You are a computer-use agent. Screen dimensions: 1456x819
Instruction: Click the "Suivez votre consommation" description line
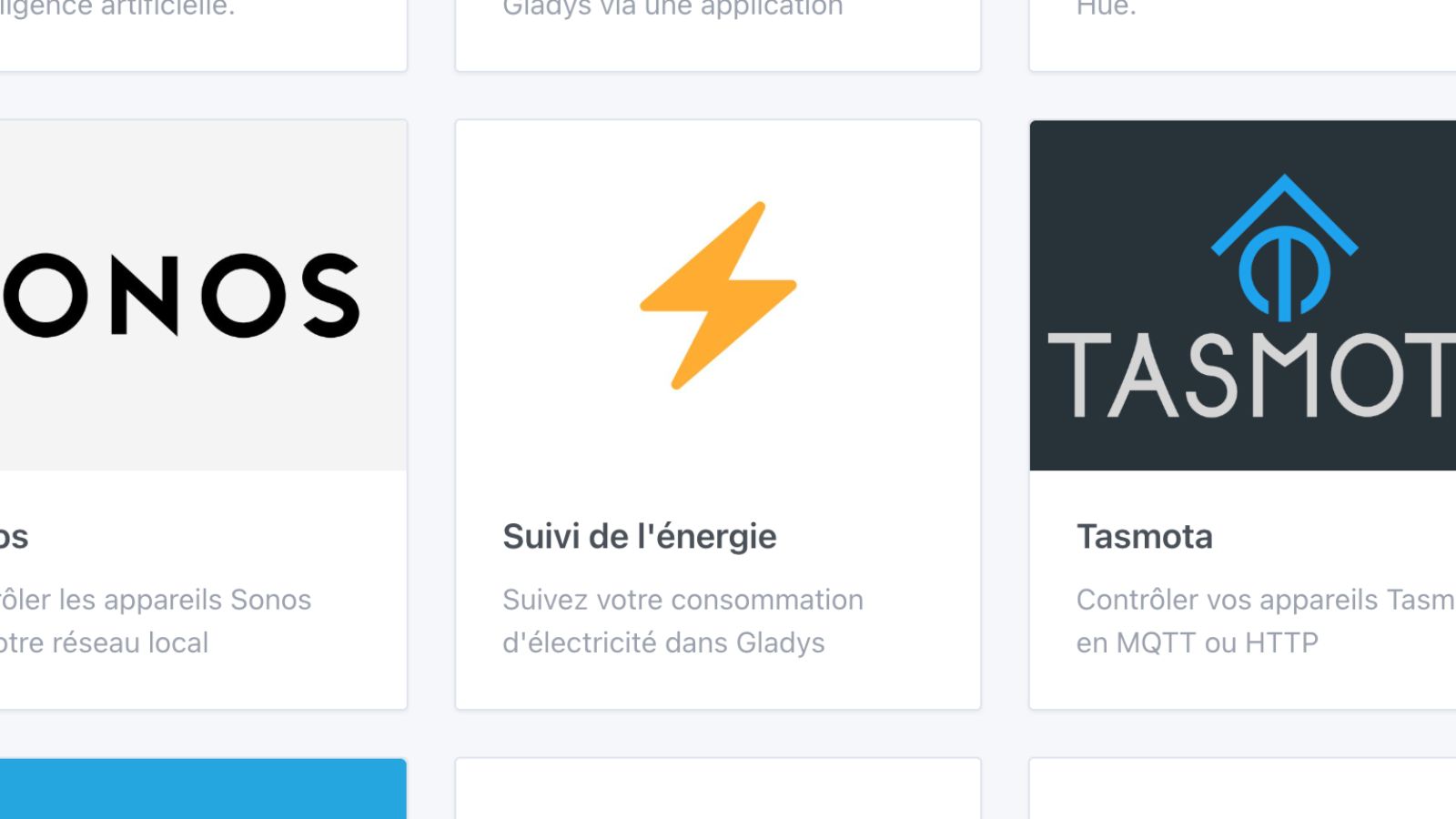[x=682, y=600]
